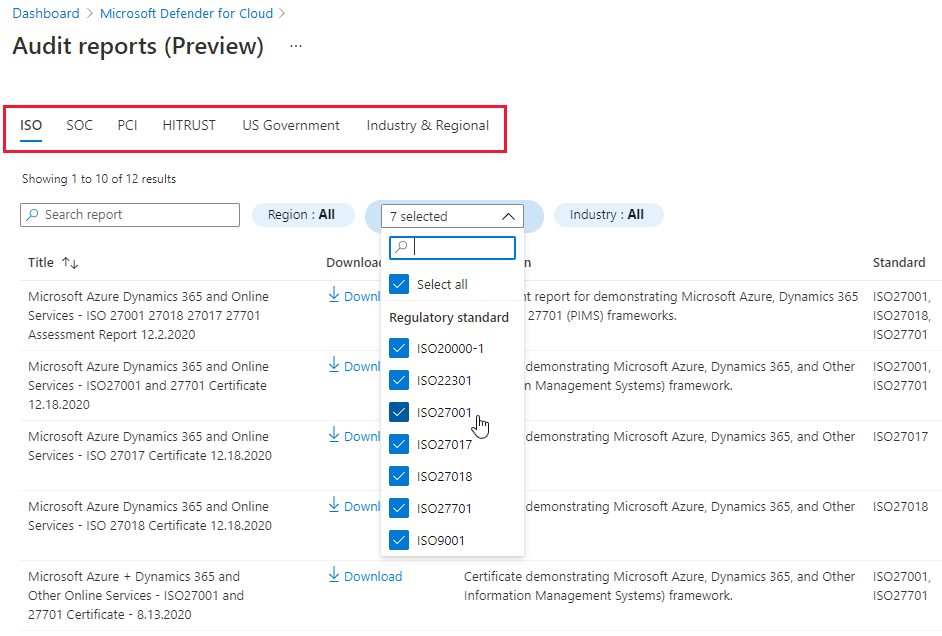Open the Region: All filter dropdown

[x=303, y=215]
